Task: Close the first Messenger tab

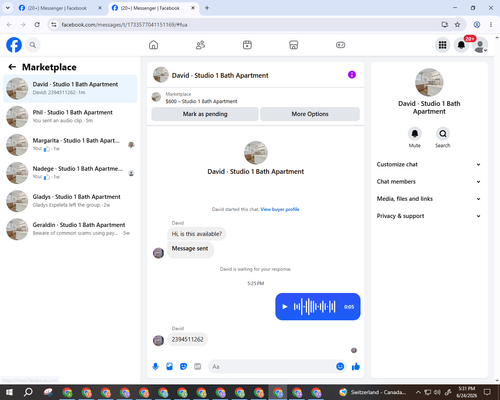Action: pyautogui.click(x=100, y=8)
